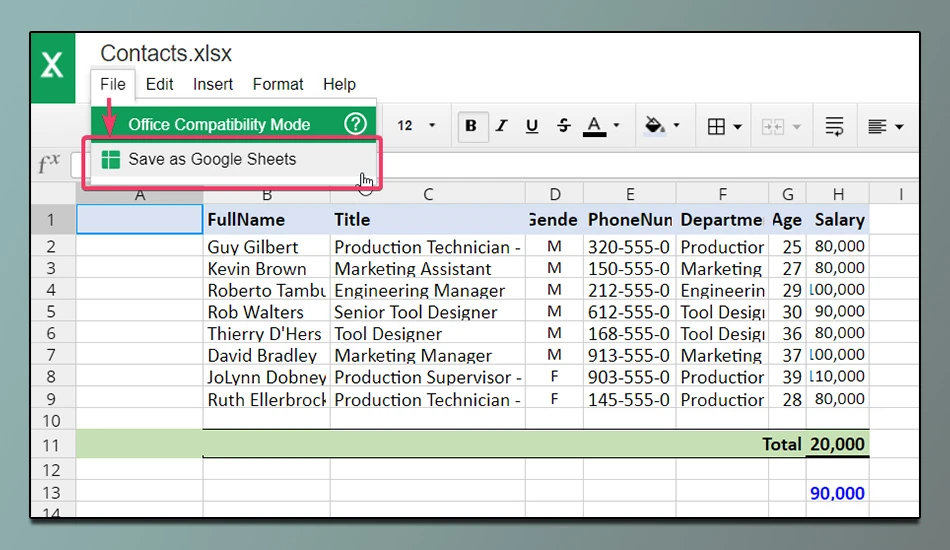Open text color dropdown arrow
The height and width of the screenshot is (550, 950).
pos(616,125)
